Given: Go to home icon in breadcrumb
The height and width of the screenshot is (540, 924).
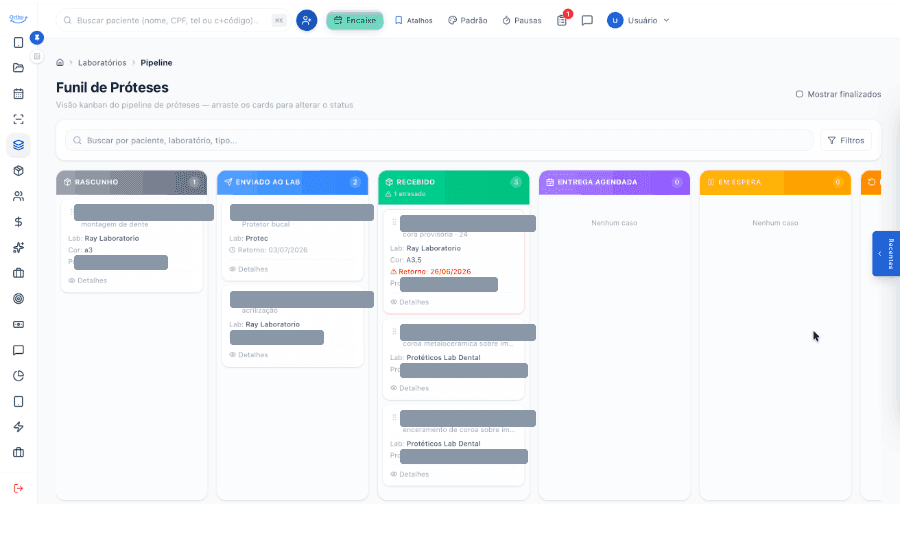Looking at the screenshot, I should [60, 62].
